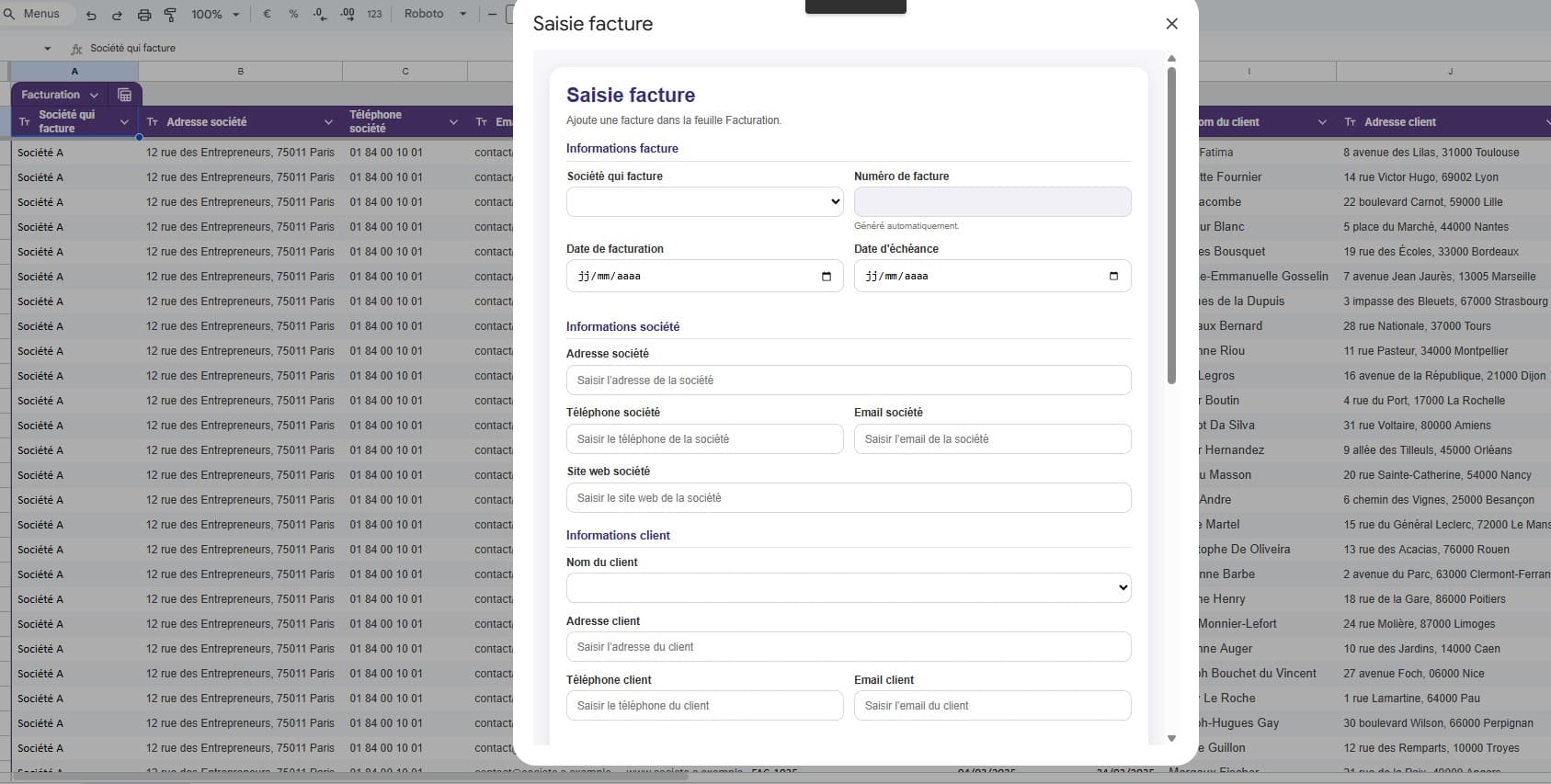Viewport: 1551px width, 784px height.
Task: Open the Société qui facture select in the form
Action: pos(705,202)
